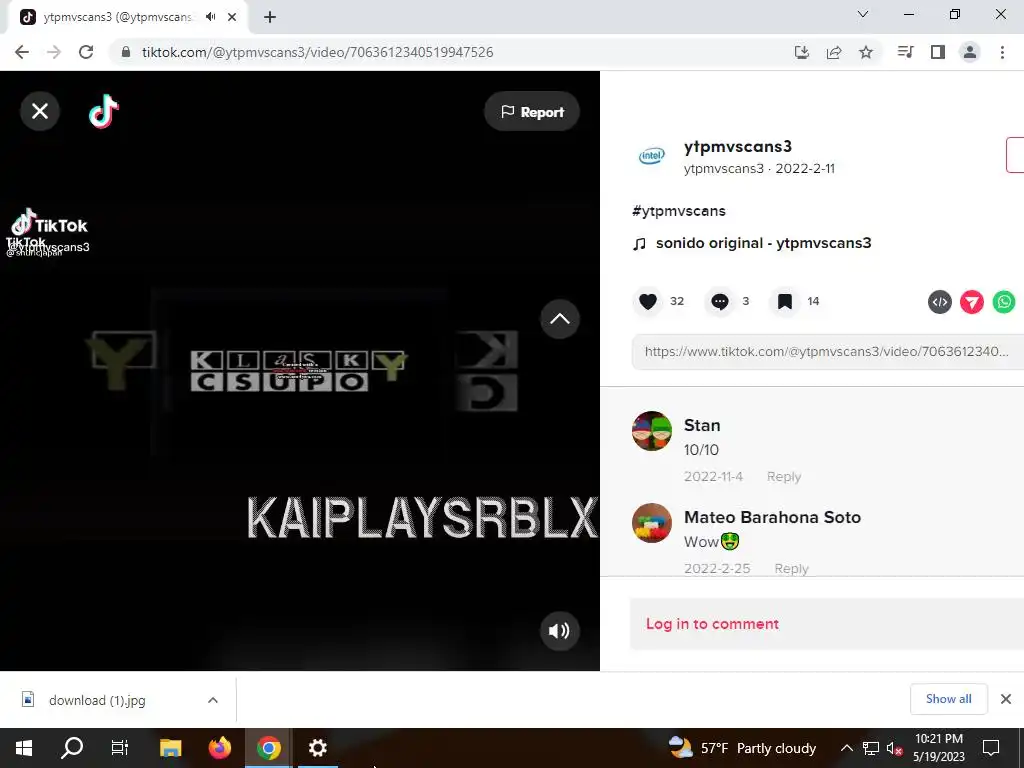Reload the TikTok page
The image size is (1024, 768).
(x=86, y=52)
